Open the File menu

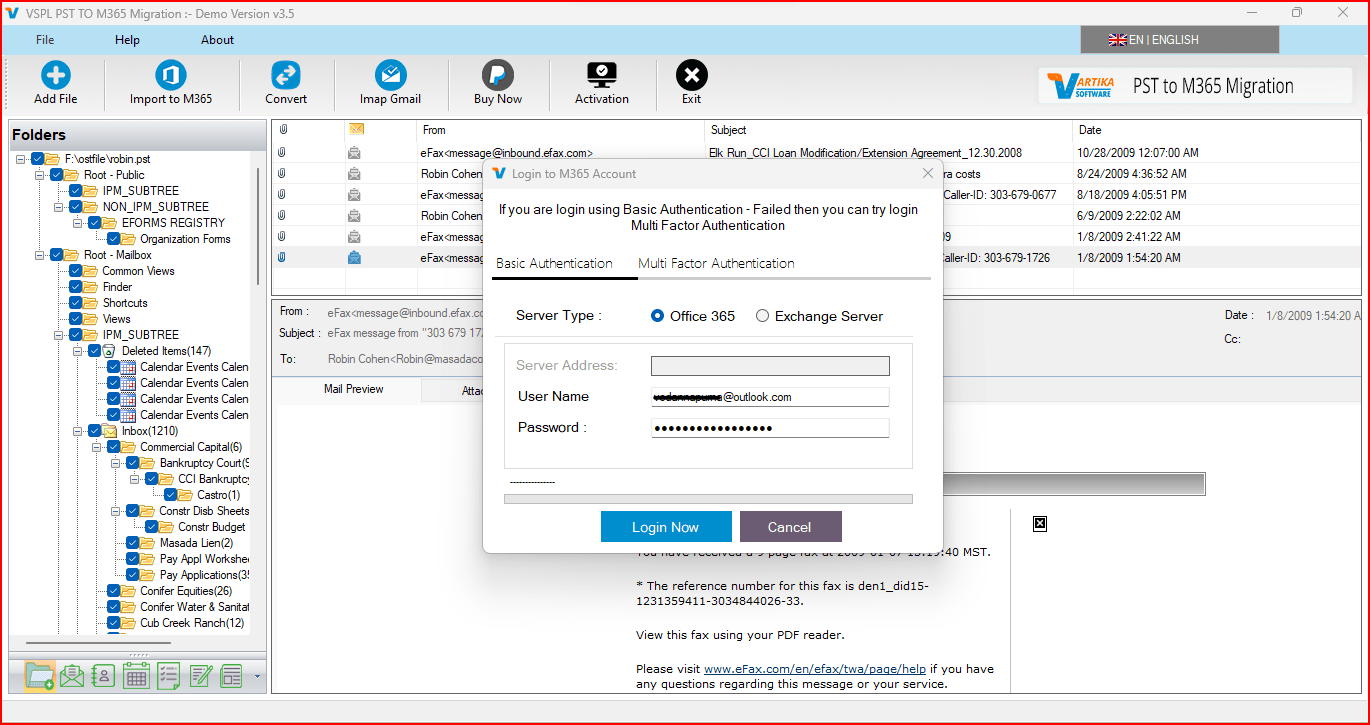(x=45, y=40)
